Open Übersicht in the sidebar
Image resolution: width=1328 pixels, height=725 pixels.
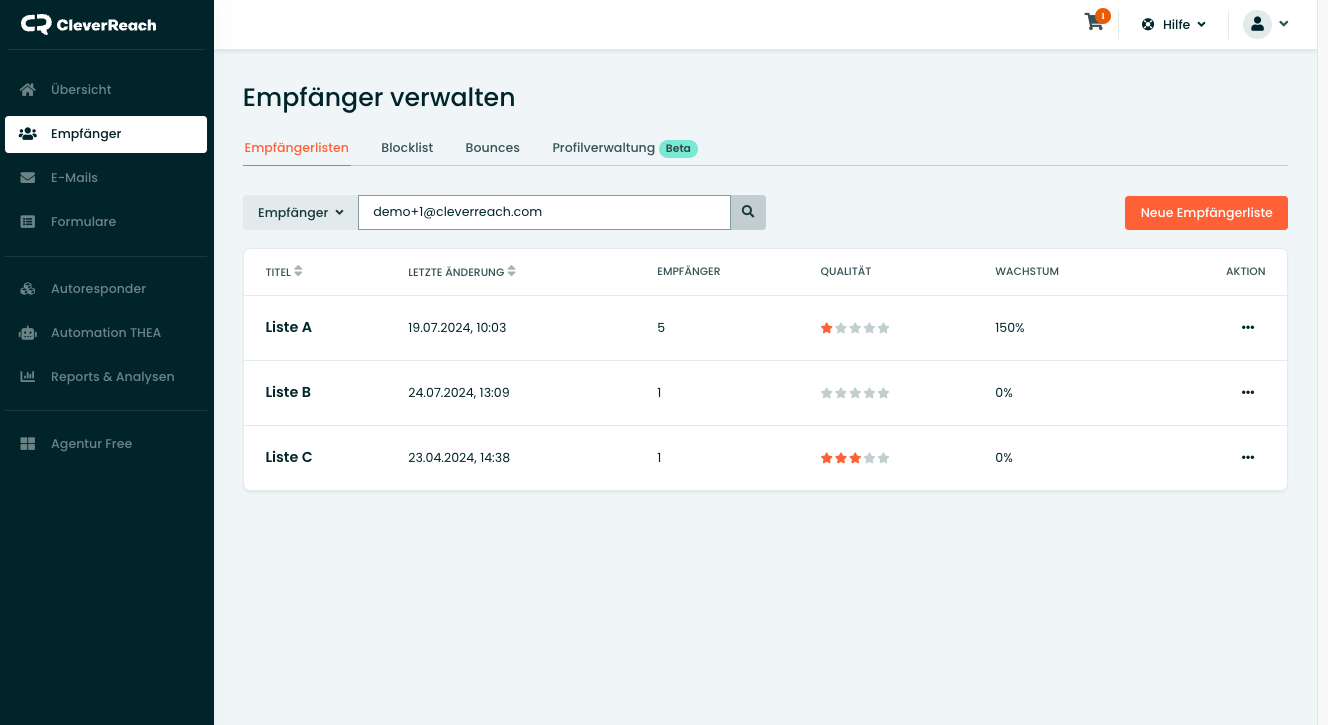tap(106, 89)
